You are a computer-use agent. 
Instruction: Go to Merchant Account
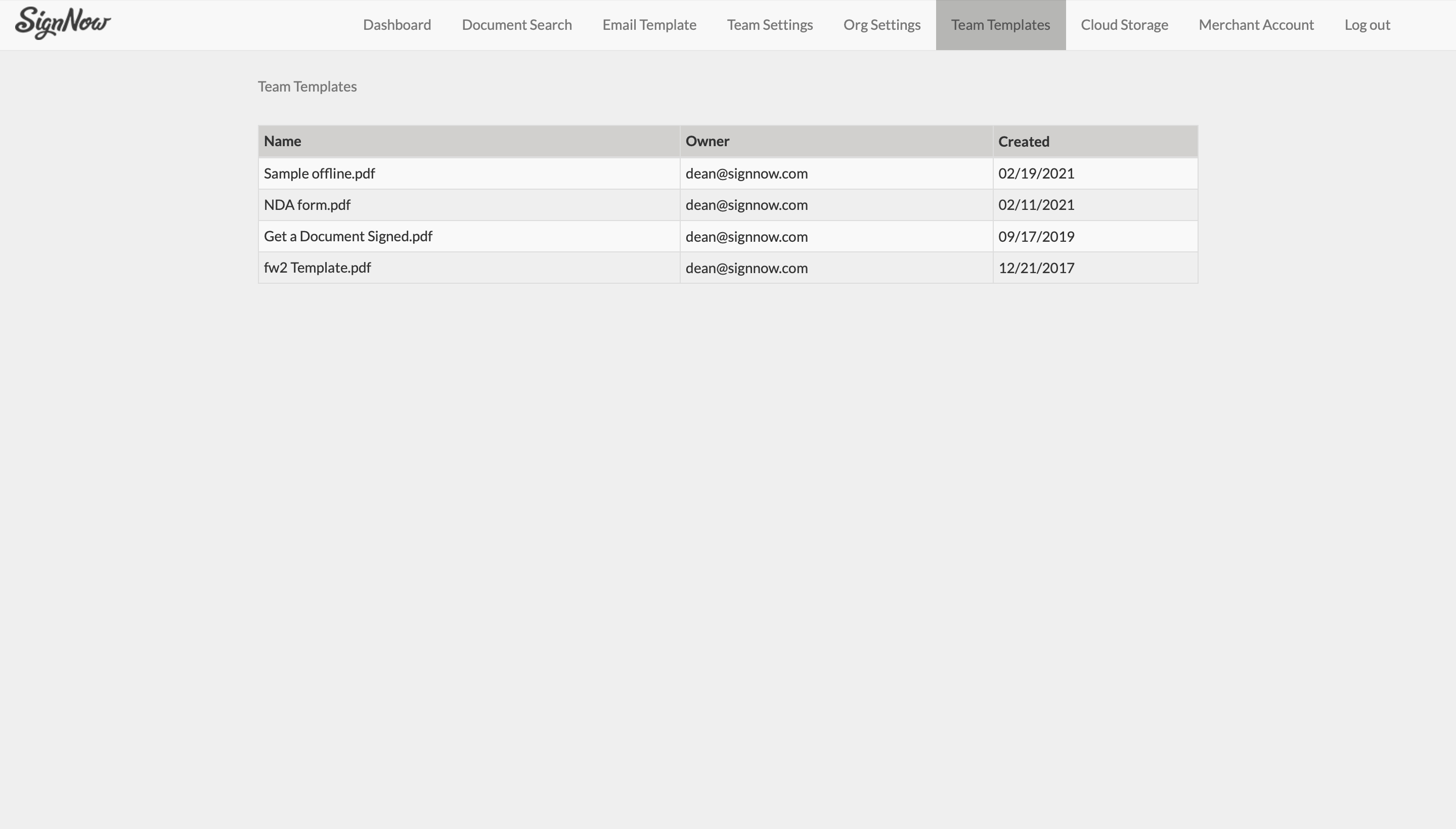pyautogui.click(x=1256, y=25)
